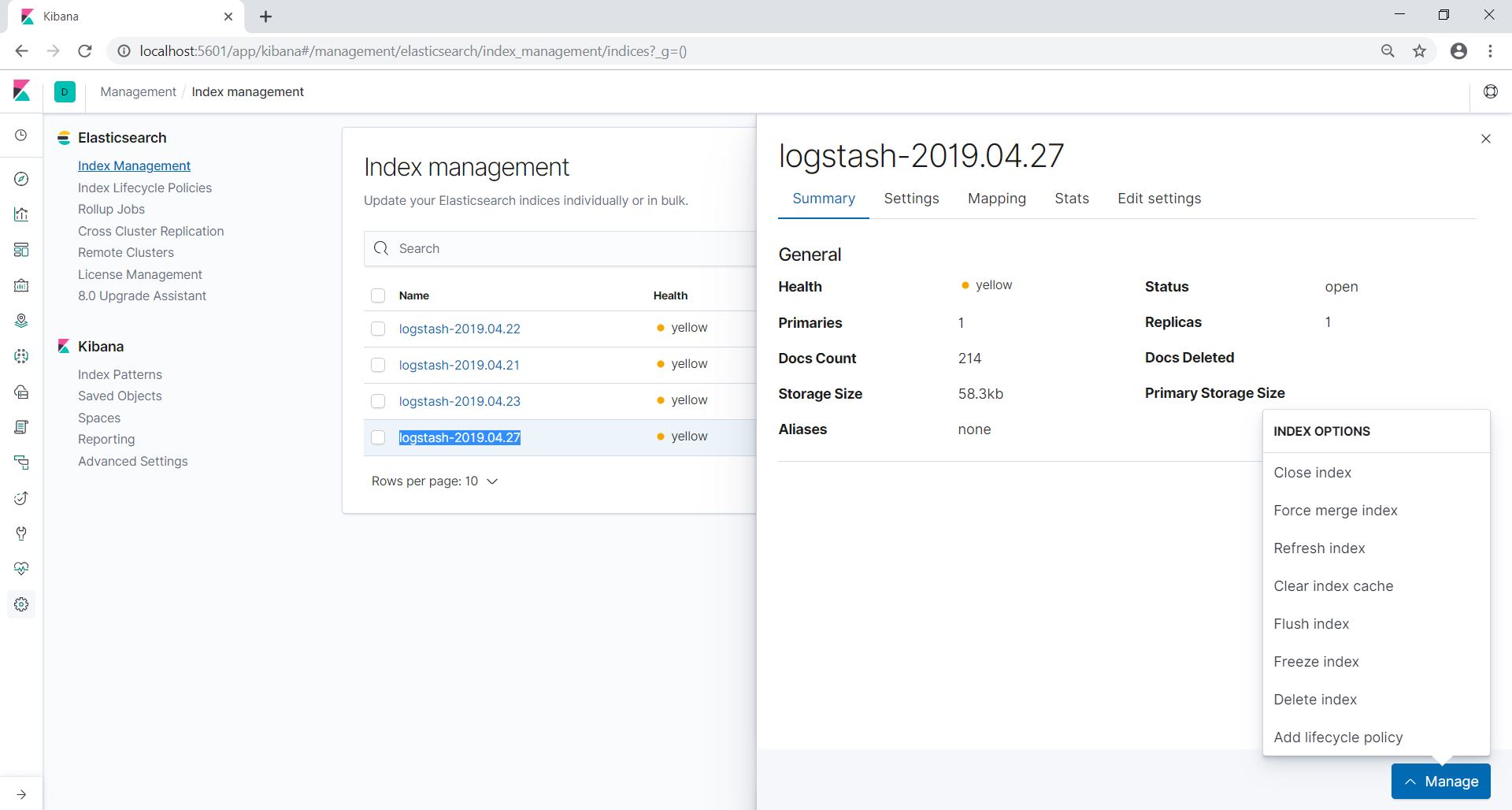Click the Management gear icon
Screen dimensions: 1512x810
[21, 604]
